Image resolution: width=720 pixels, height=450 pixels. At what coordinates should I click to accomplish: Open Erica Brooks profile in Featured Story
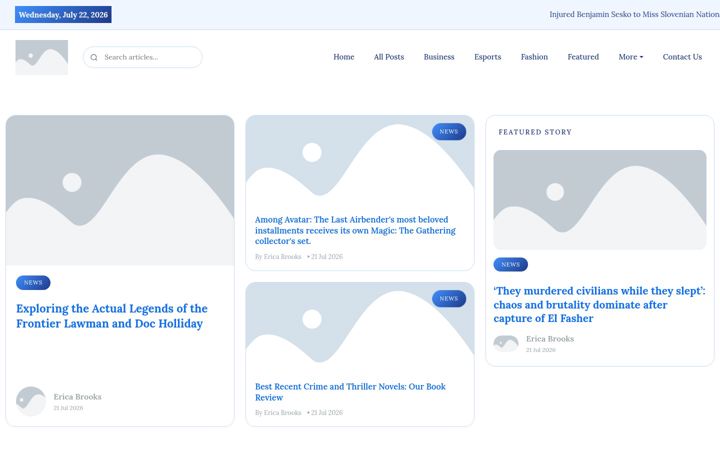550,339
